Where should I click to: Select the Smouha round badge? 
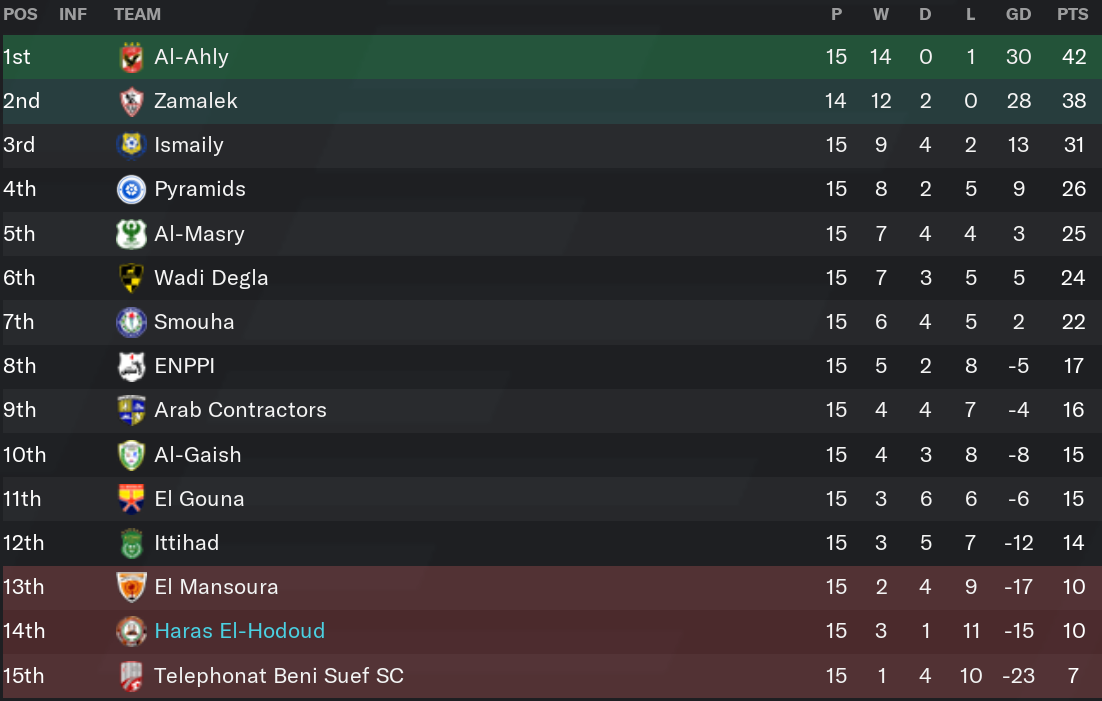click(131, 322)
